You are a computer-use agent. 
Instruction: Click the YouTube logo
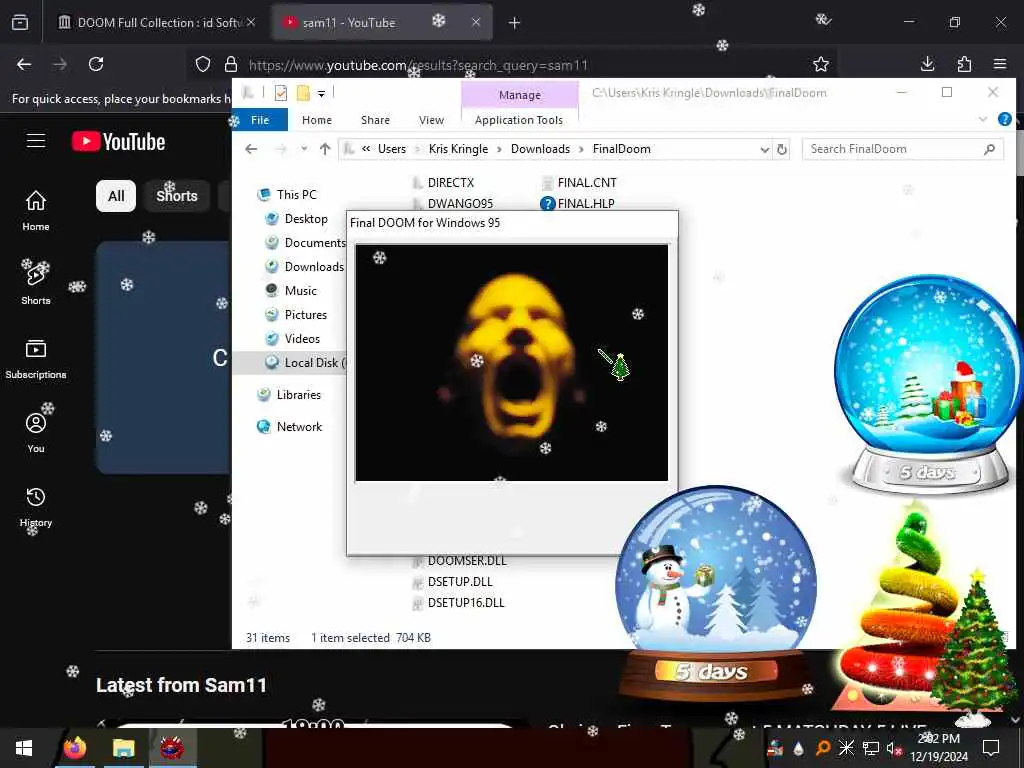(x=118, y=141)
